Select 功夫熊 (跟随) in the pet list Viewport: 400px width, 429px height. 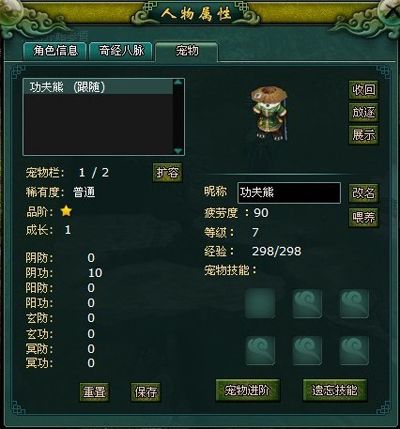(98, 87)
